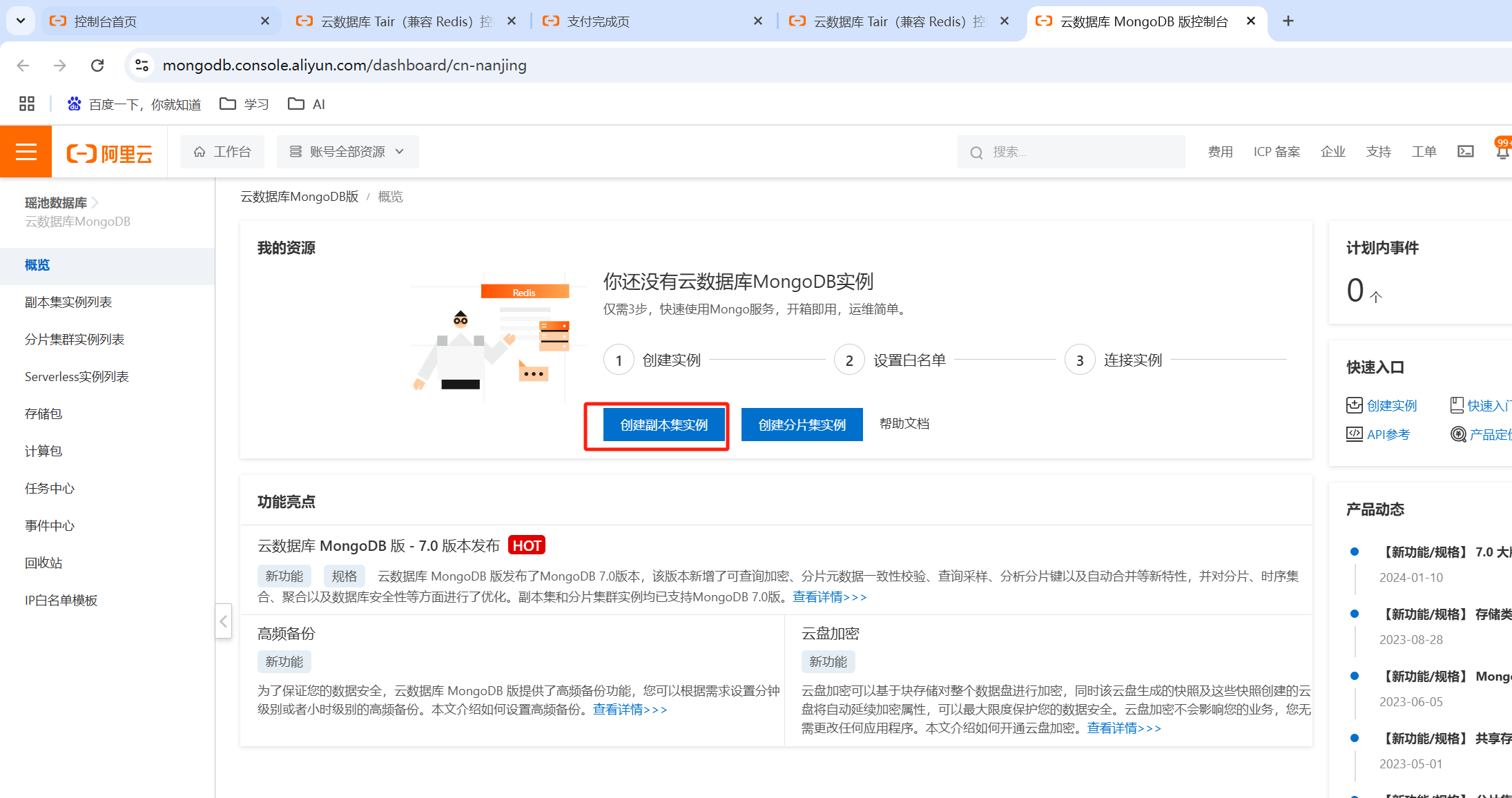Click the search input field
The height and width of the screenshot is (798, 1512).
coord(1071,152)
